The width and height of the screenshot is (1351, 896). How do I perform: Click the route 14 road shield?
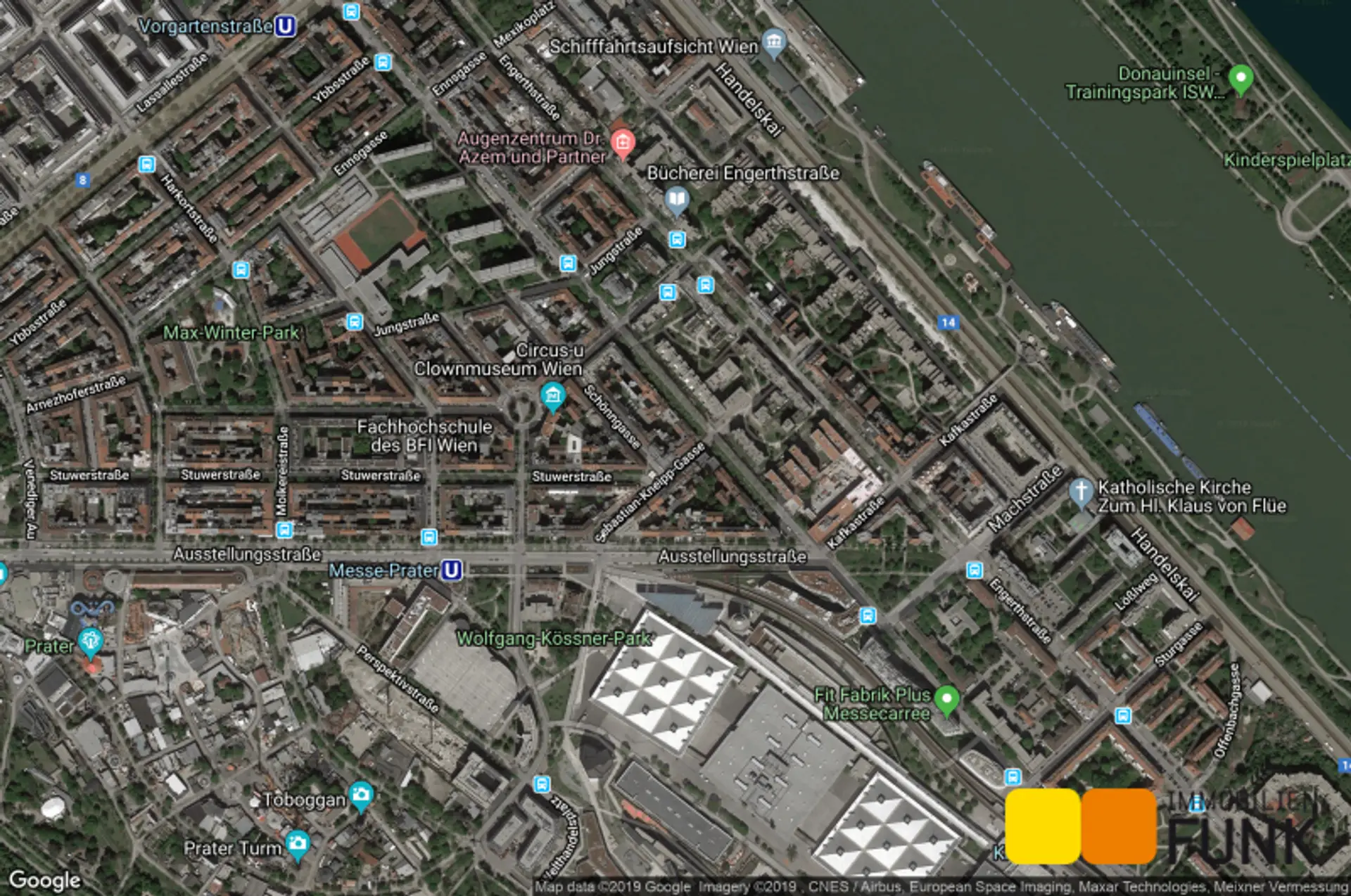(948, 322)
